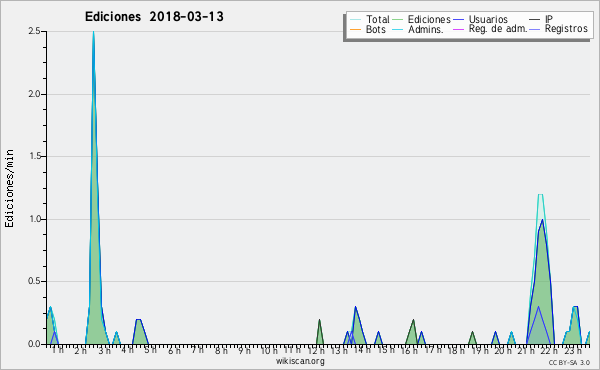Click the '3 h' x-axis label

104,350
